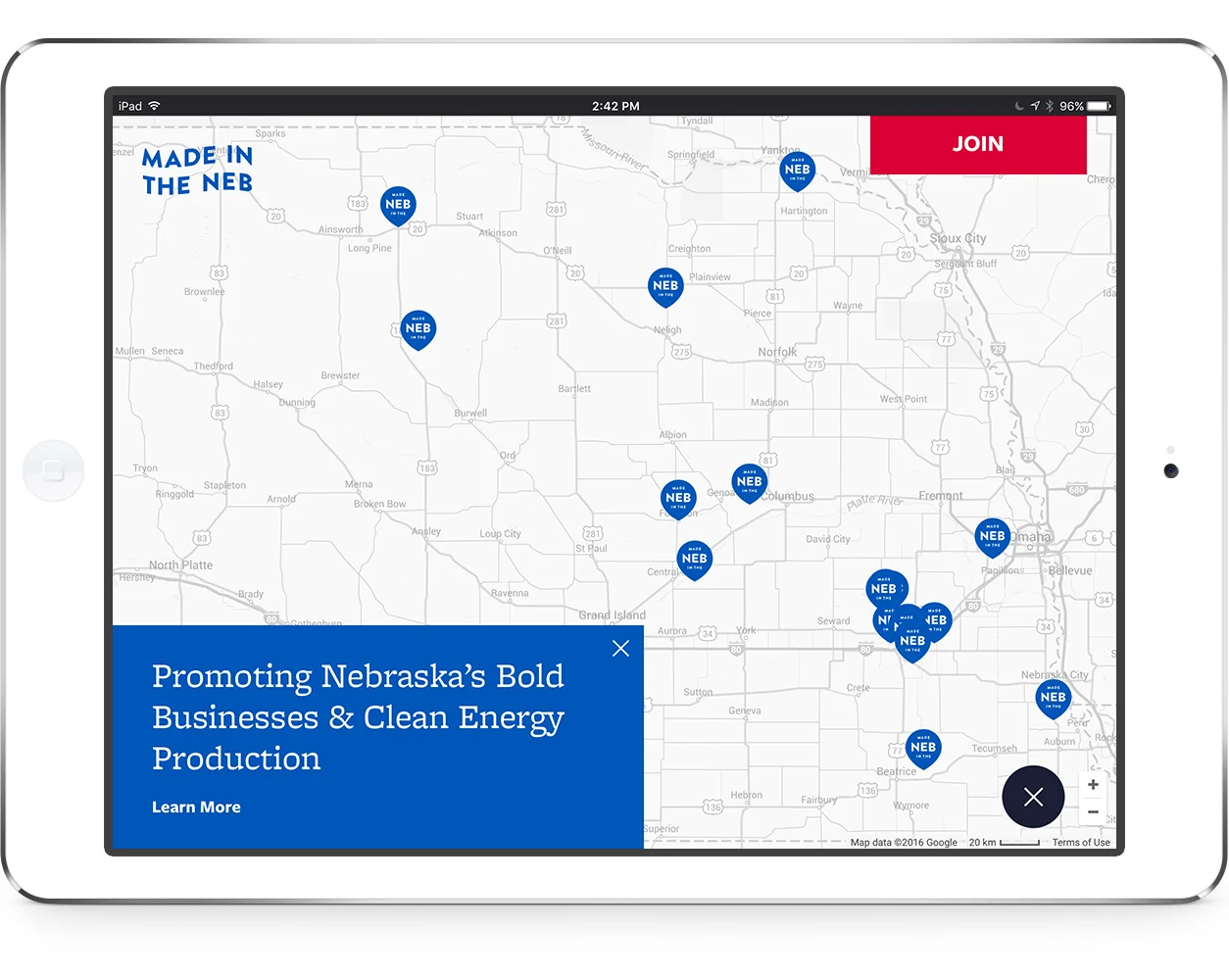This screenshot has width=1229, height=980.
Task: Tap the Do Not Disturb moon icon
Action: point(1019,106)
